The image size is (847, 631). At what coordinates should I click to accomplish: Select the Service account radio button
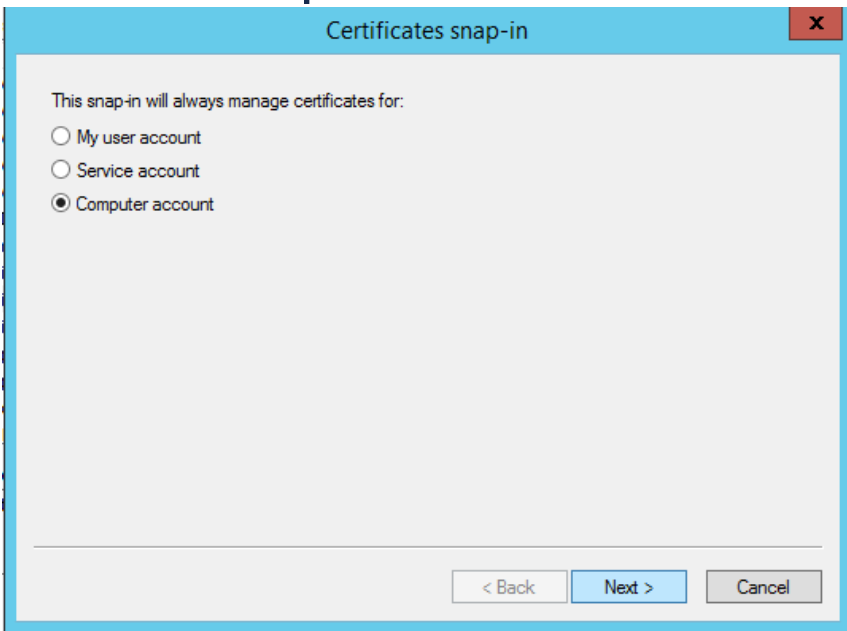61,171
